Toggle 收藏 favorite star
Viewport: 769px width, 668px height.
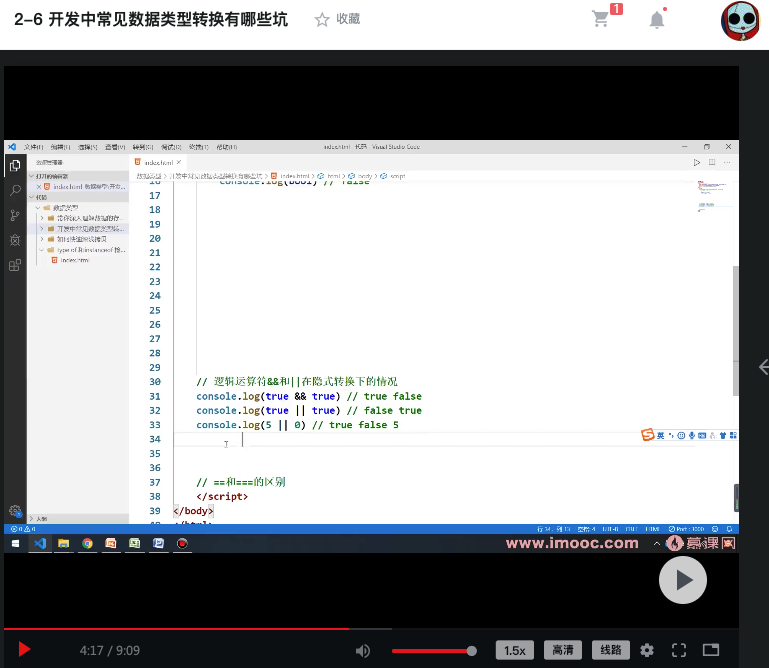(x=322, y=19)
